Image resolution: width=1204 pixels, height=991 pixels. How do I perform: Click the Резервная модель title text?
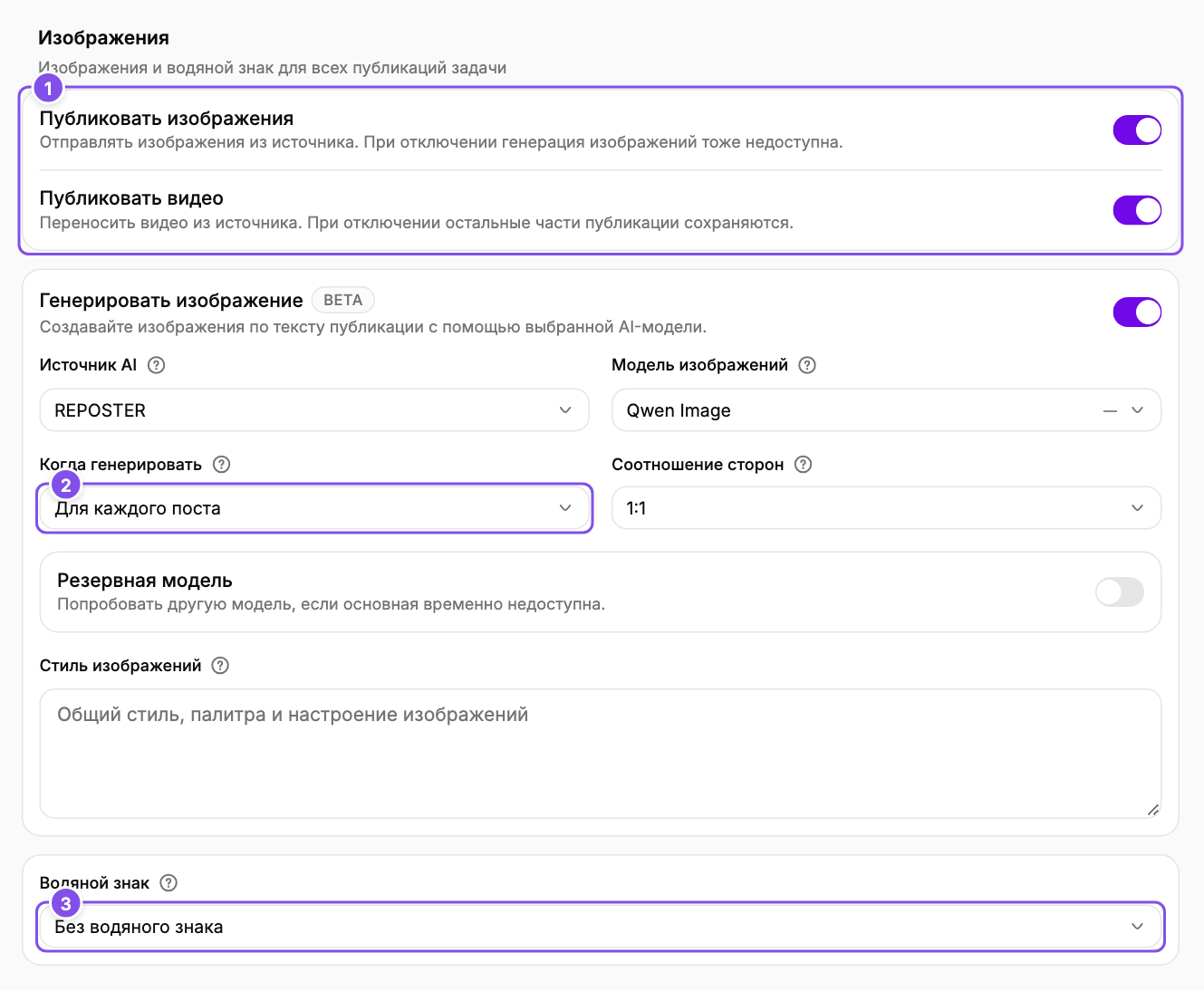pyautogui.click(x=145, y=581)
